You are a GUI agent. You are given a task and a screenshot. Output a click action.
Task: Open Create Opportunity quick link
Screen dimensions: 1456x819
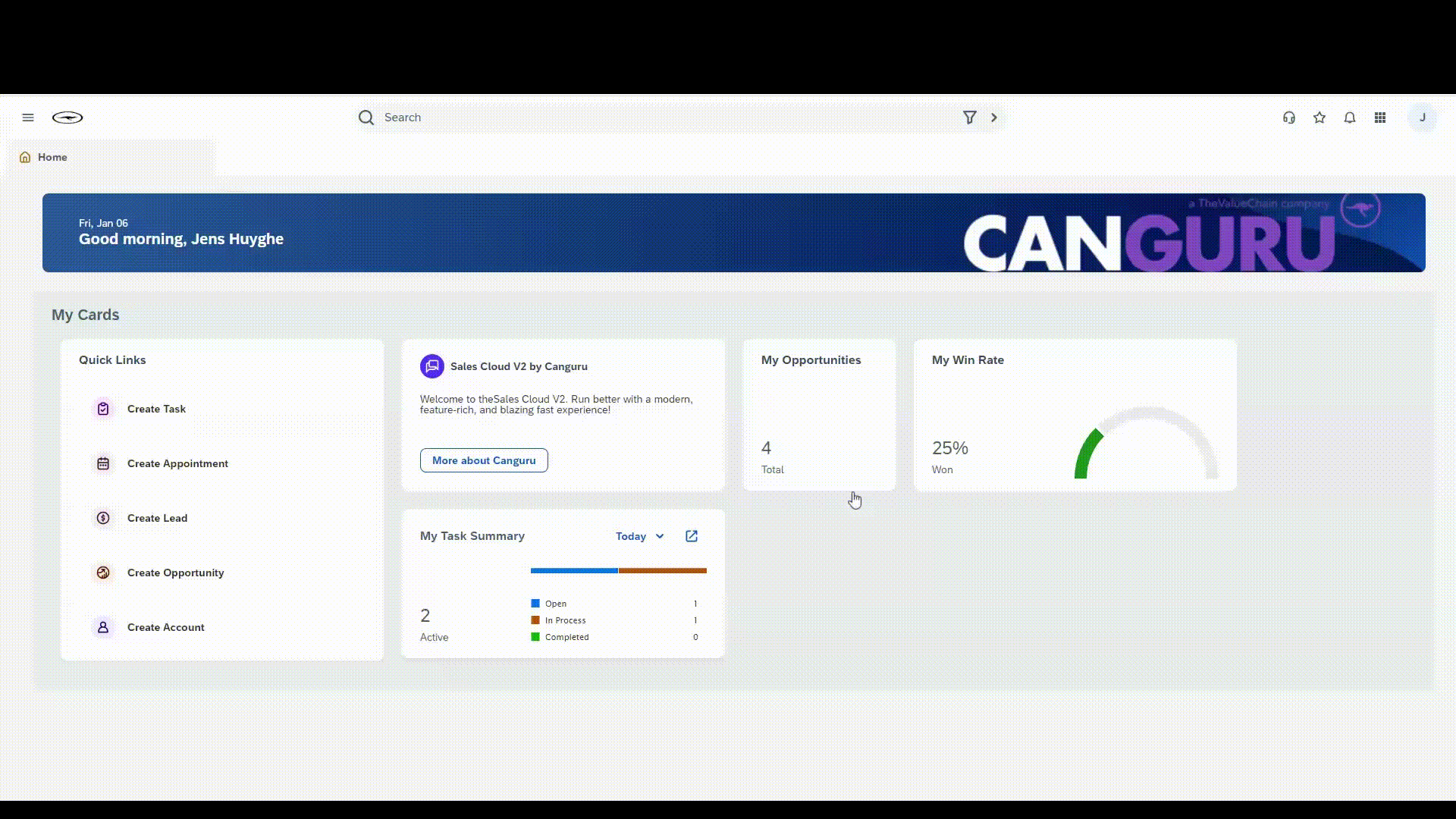175,573
